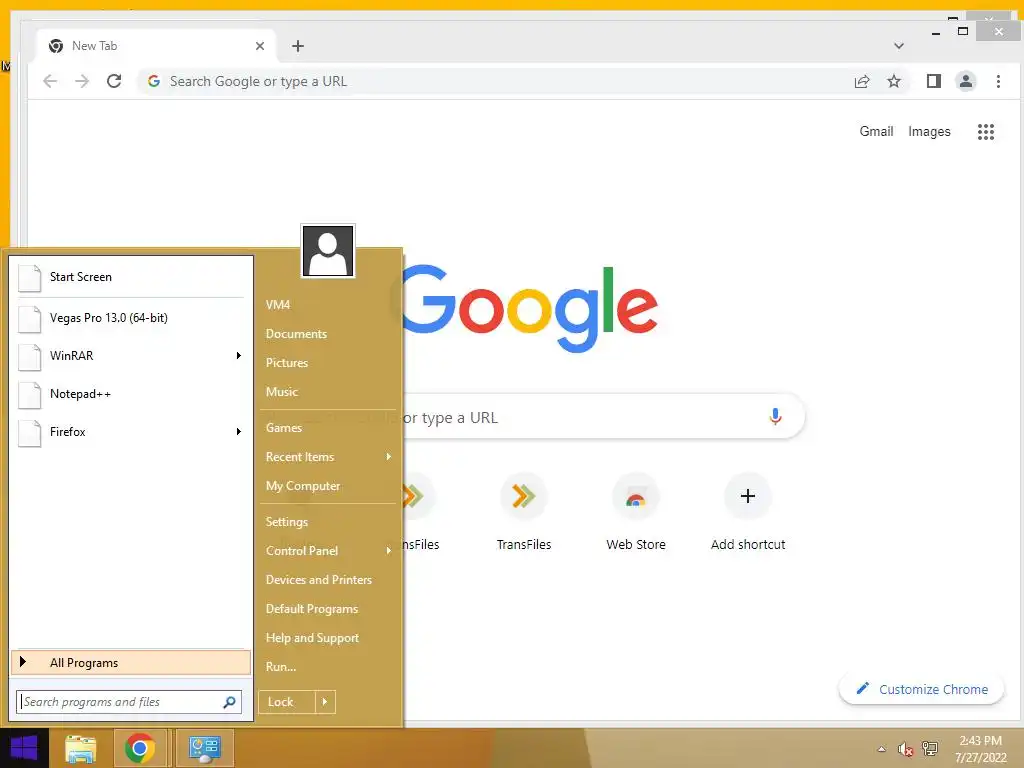
Task: Expand the tab search chevron
Action: point(899,46)
